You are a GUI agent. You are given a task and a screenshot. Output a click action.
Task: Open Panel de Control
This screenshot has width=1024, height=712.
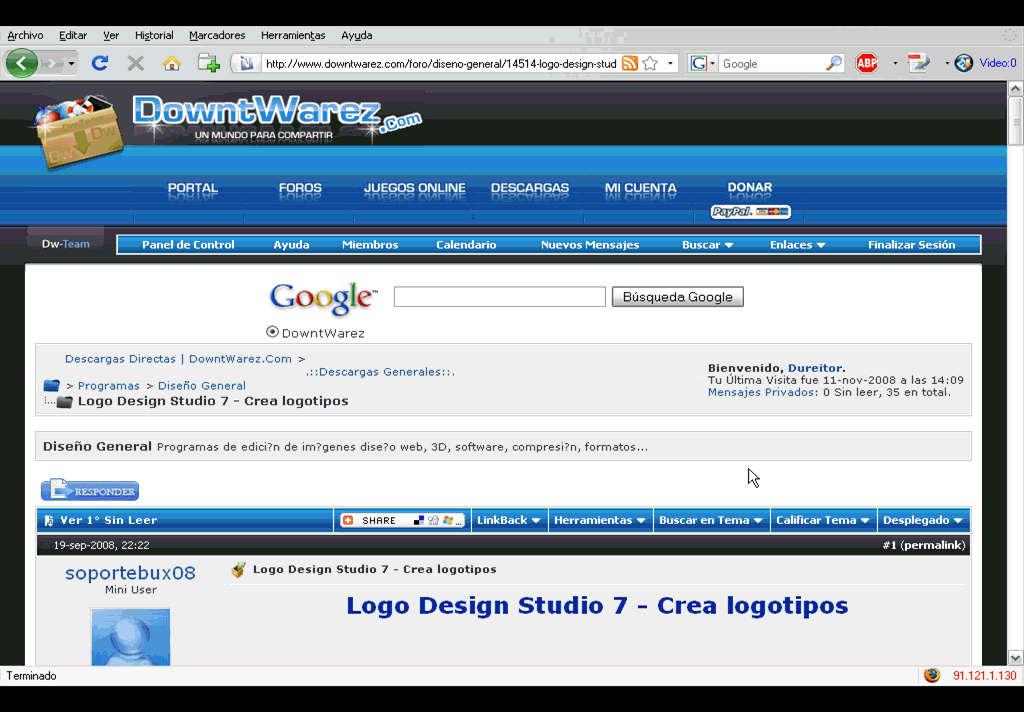(x=188, y=245)
